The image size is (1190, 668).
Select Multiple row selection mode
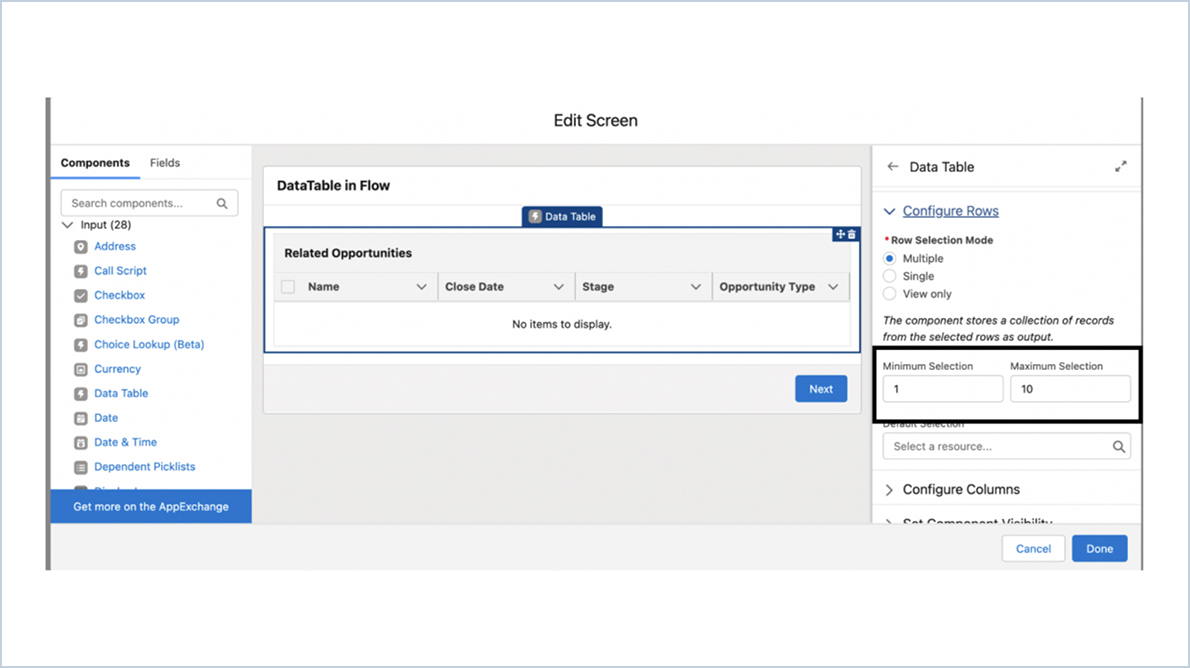[x=890, y=258]
